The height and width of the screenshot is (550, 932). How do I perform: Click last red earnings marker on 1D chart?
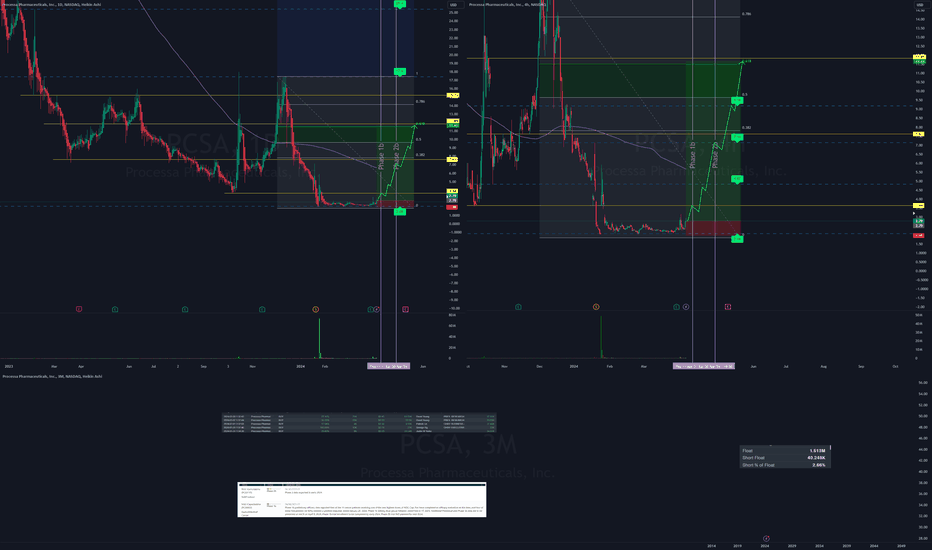click(405, 309)
